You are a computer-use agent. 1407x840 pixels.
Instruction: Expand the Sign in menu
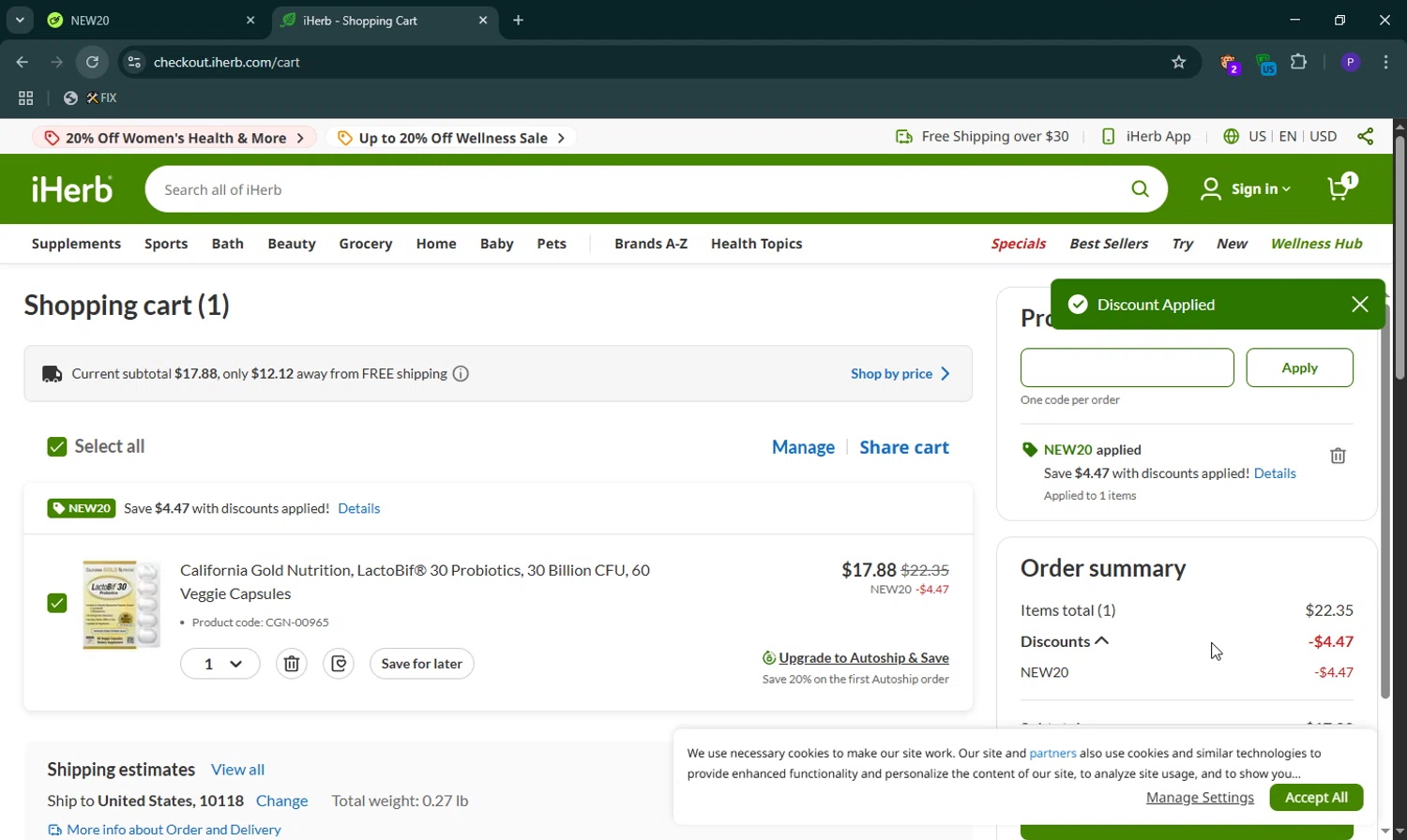pyautogui.click(x=1246, y=189)
